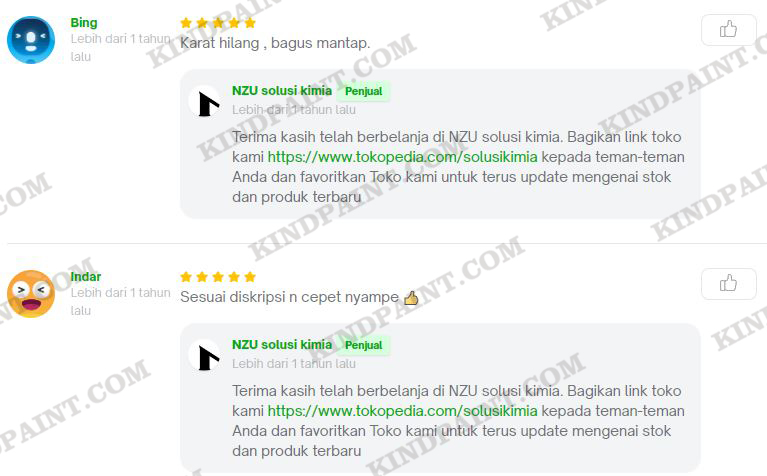
Task: Click review text 'Karat hilang, bagus mantap'
Action: pyautogui.click(x=275, y=43)
